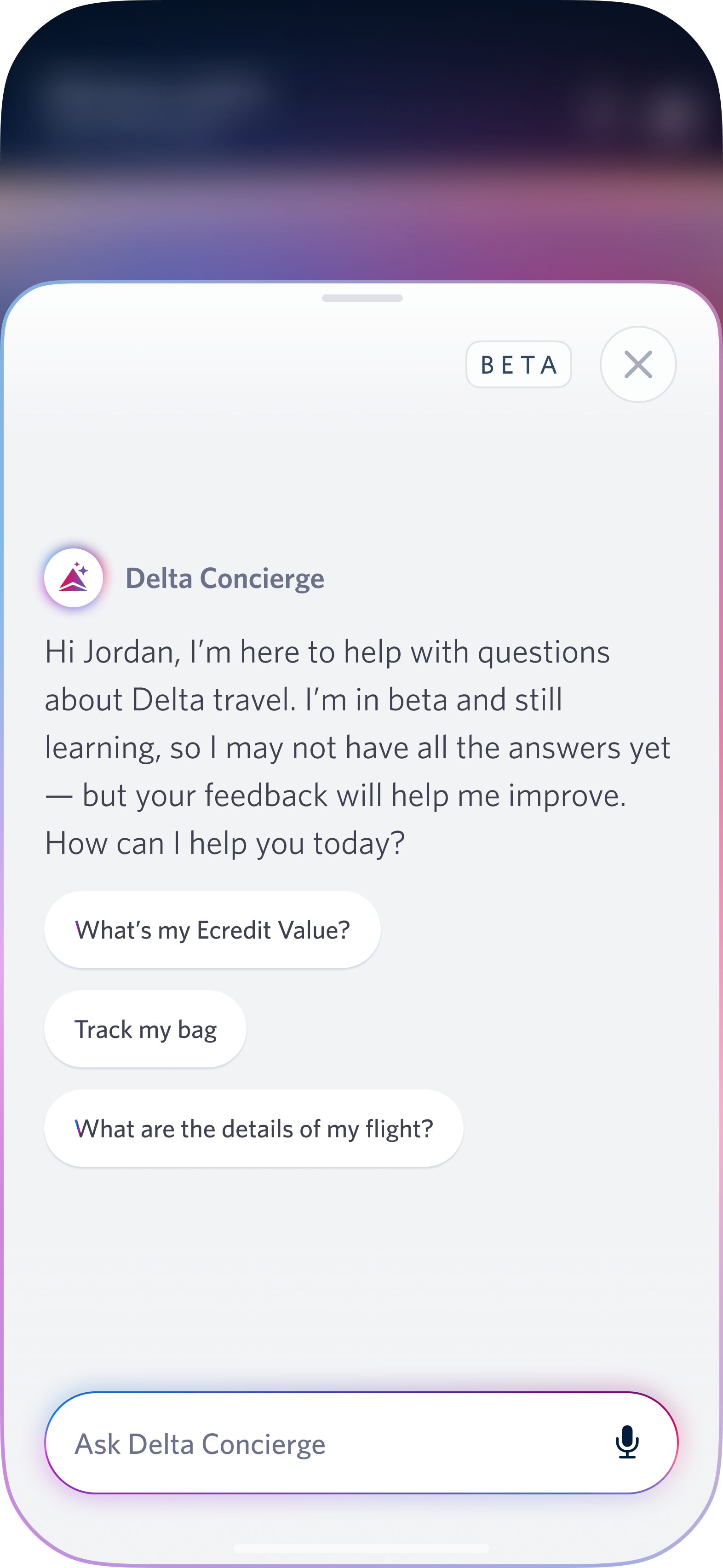This screenshot has height=1568, width=723.
Task: Tap the "about Delta travel" message line
Action: point(303,700)
